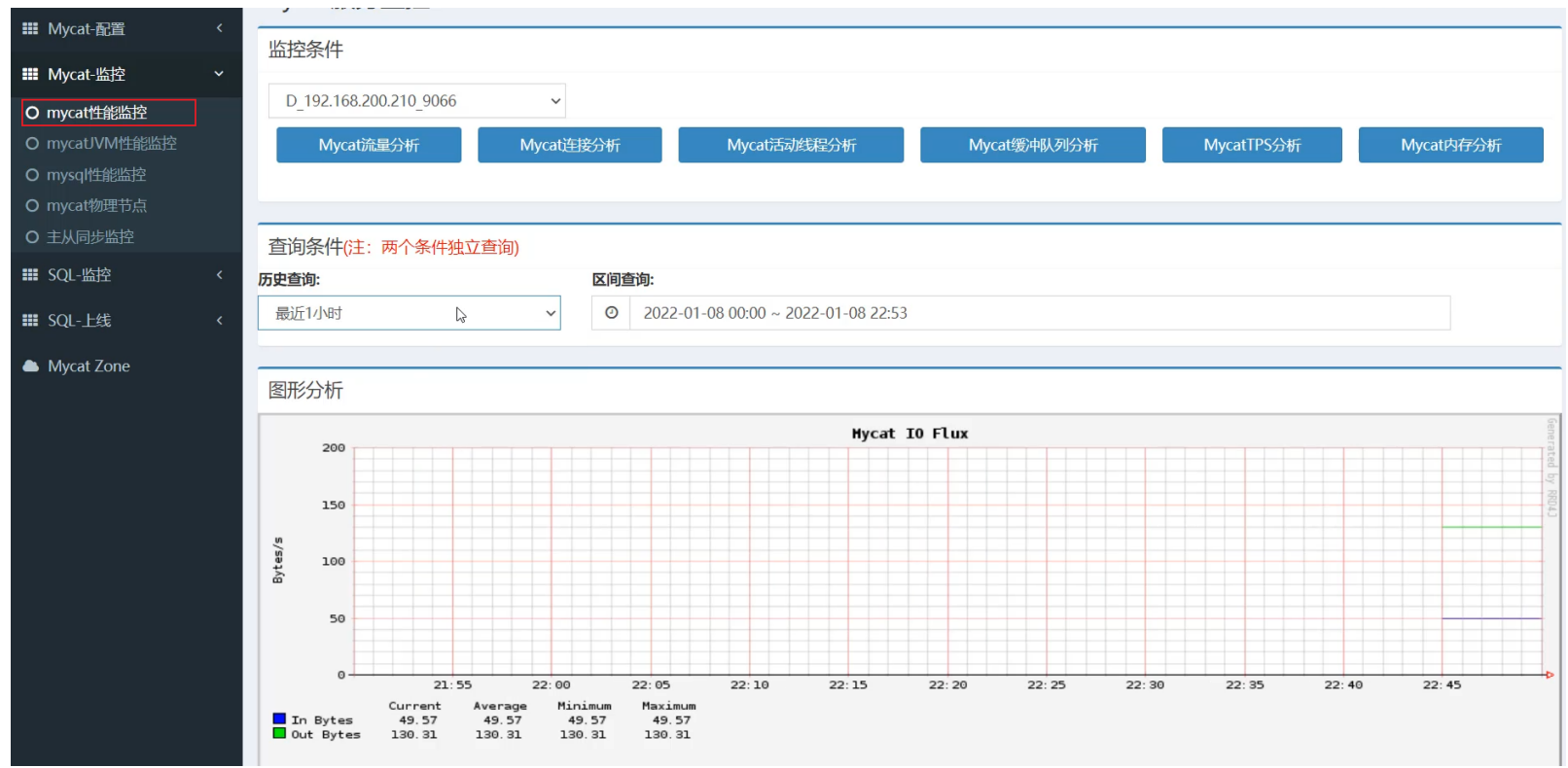Click the grid icon beside SQL-监控
Screen dimensions: 1568x768
click(x=30, y=275)
